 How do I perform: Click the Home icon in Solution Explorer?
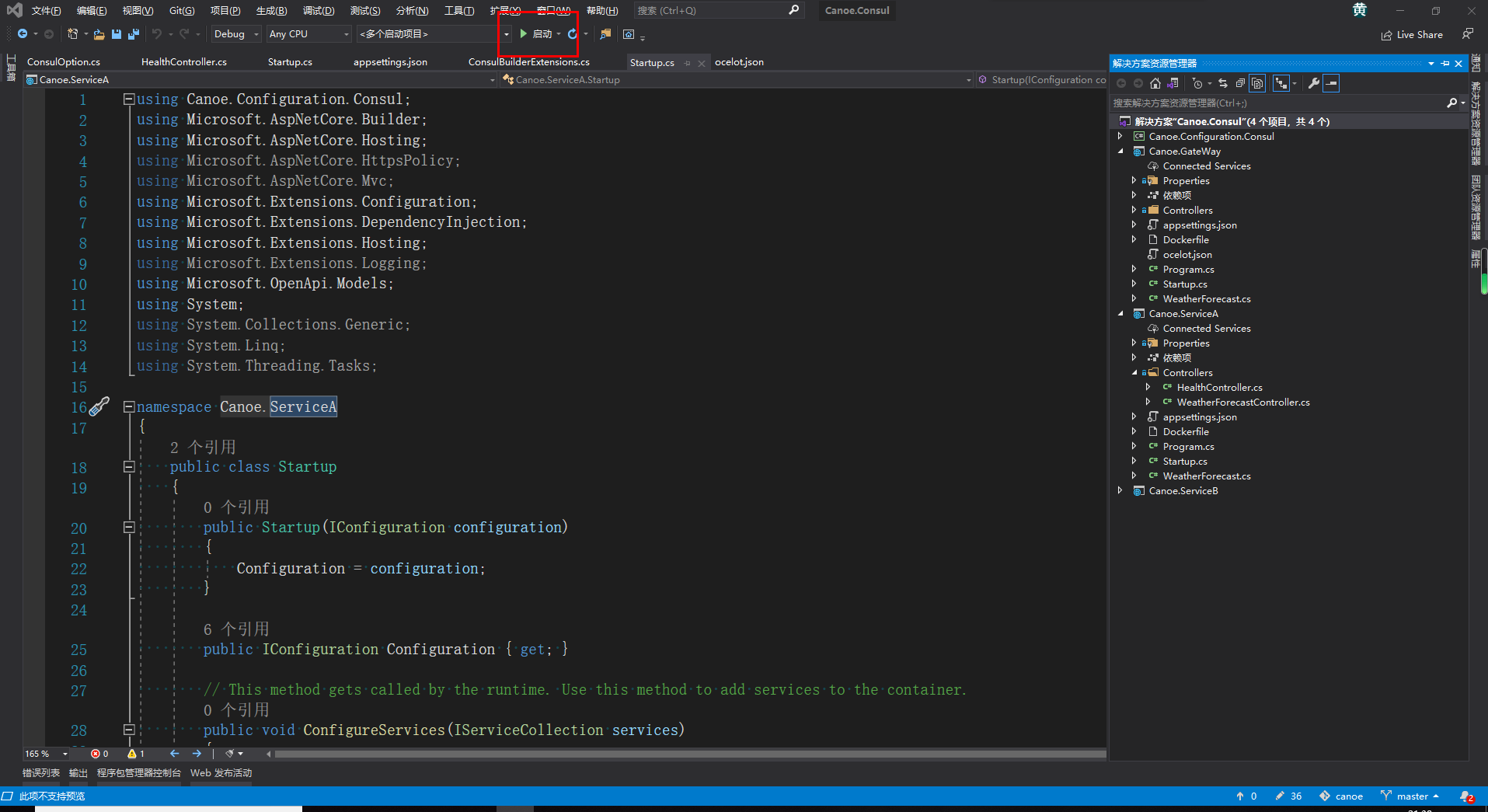1155,83
